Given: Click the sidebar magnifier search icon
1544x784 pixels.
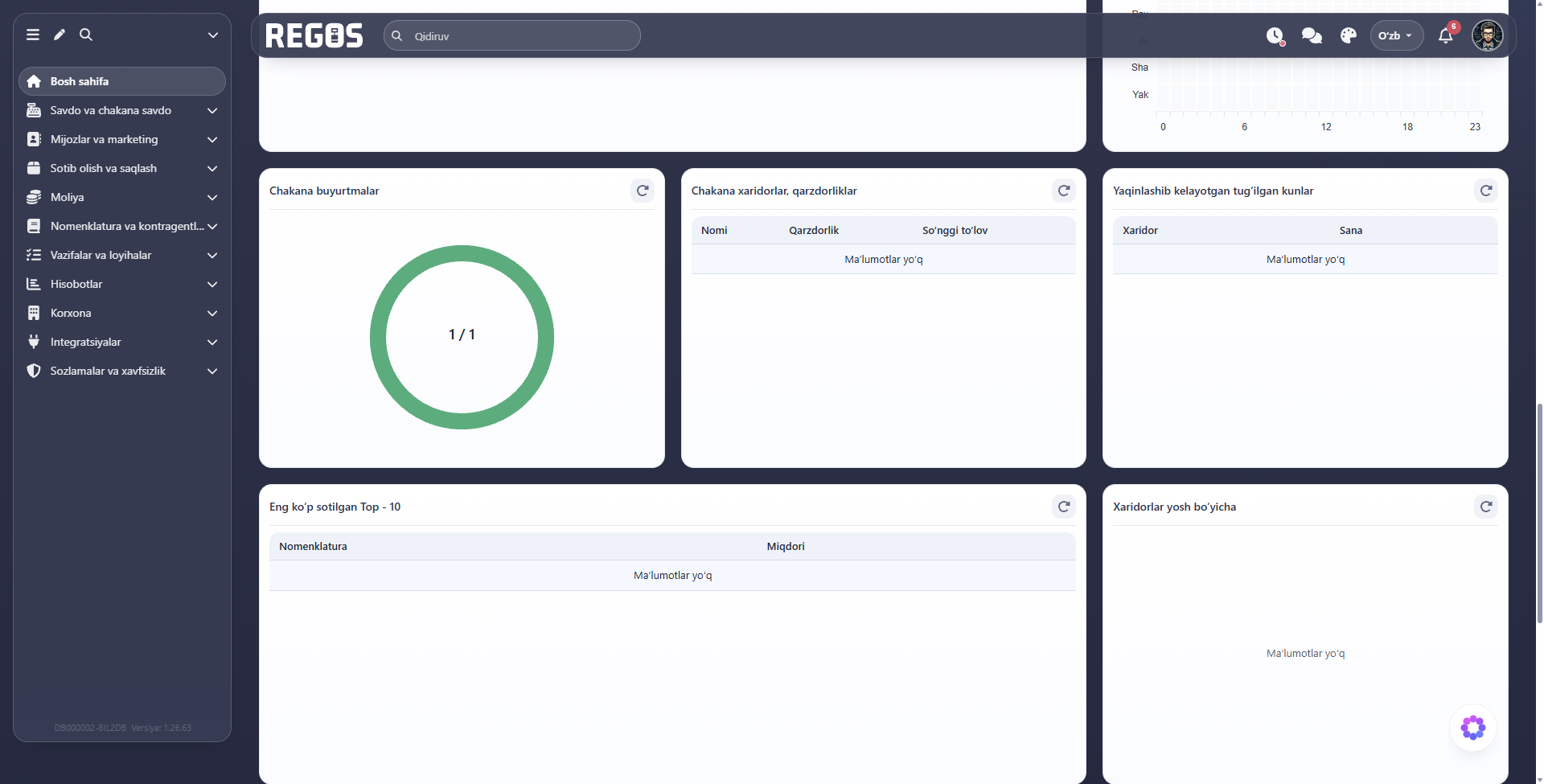Looking at the screenshot, I should 86,35.
